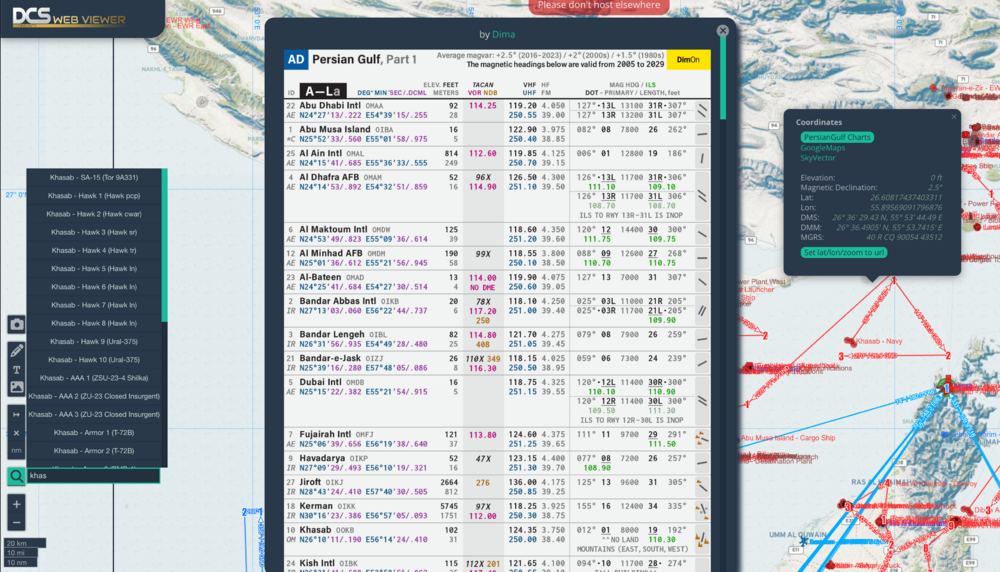Click the Coordinates DMS value
The image size is (1000, 572).
[x=887, y=217]
